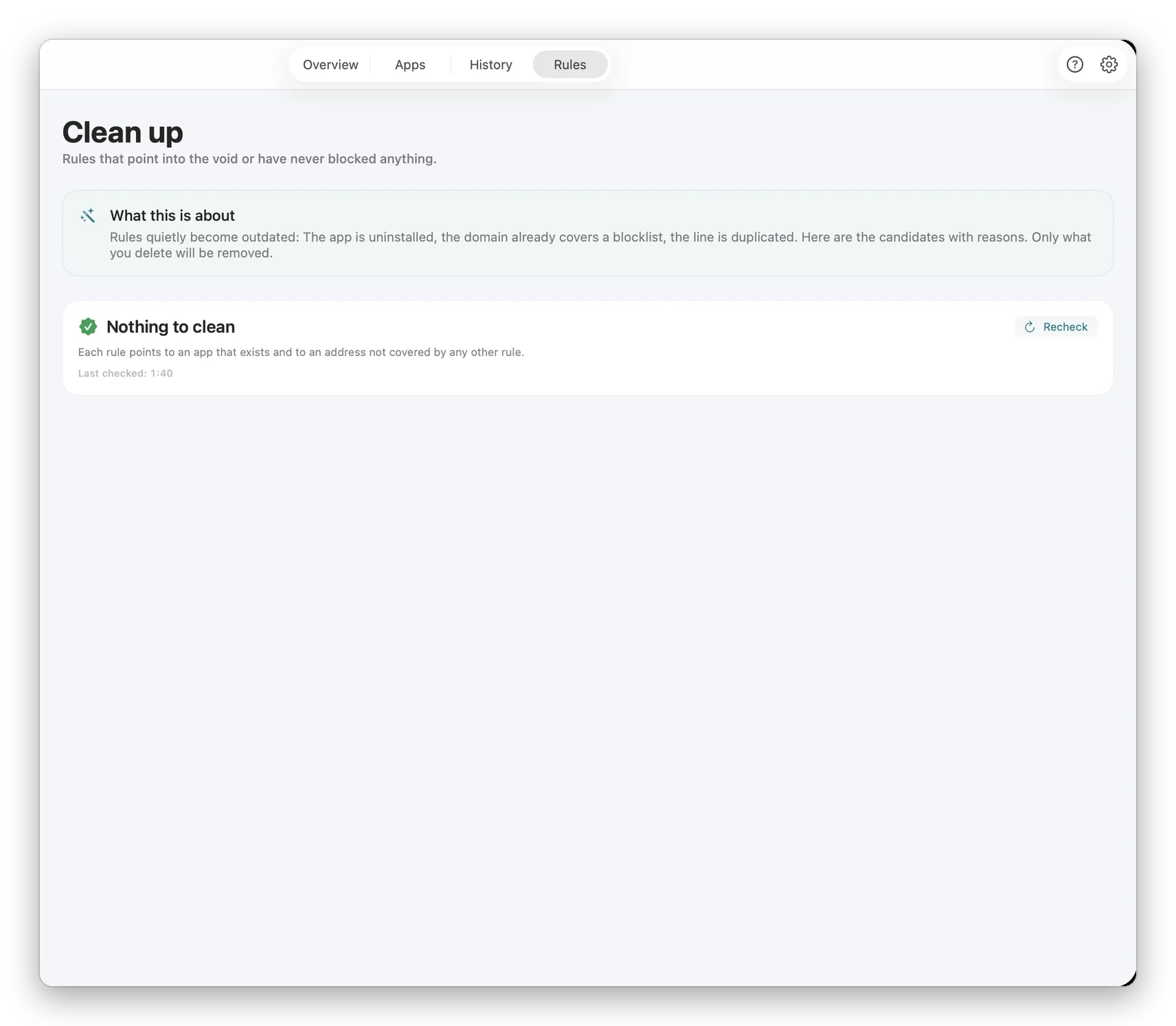Open settings via the gear icon

[1109, 65]
